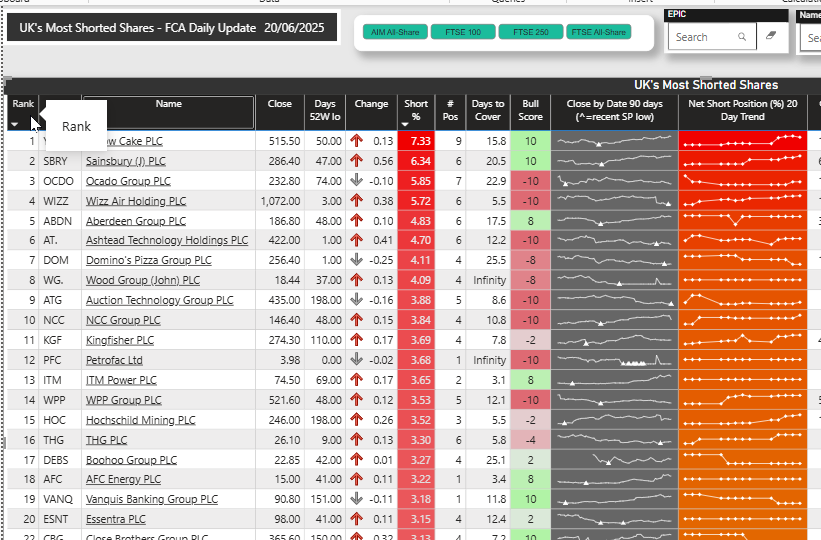Open ITM Power PLC link
Image resolution: width=821 pixels, height=540 pixels.
(121, 380)
